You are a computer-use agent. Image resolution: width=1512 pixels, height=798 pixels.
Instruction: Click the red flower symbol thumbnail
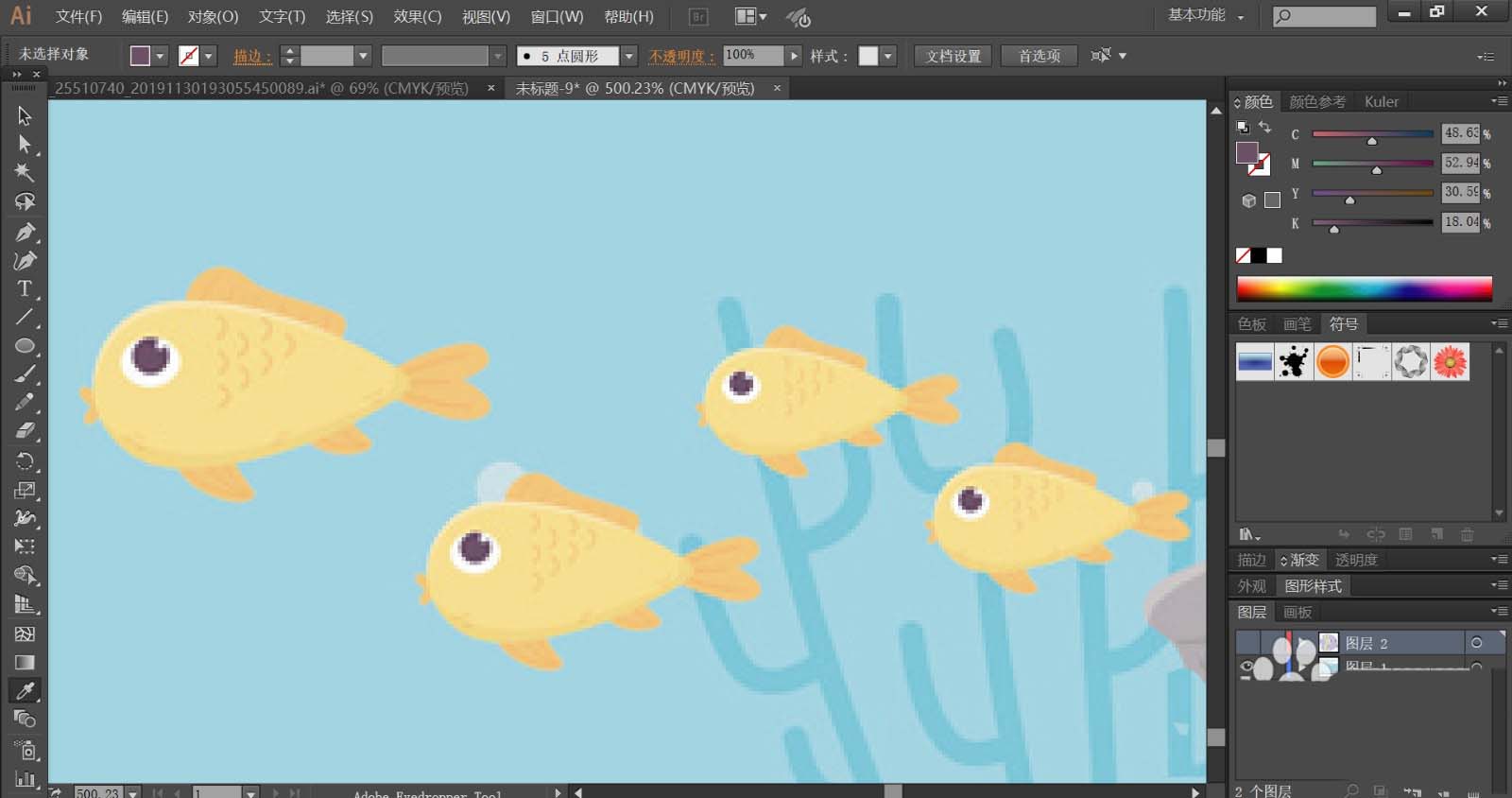pyautogui.click(x=1450, y=362)
